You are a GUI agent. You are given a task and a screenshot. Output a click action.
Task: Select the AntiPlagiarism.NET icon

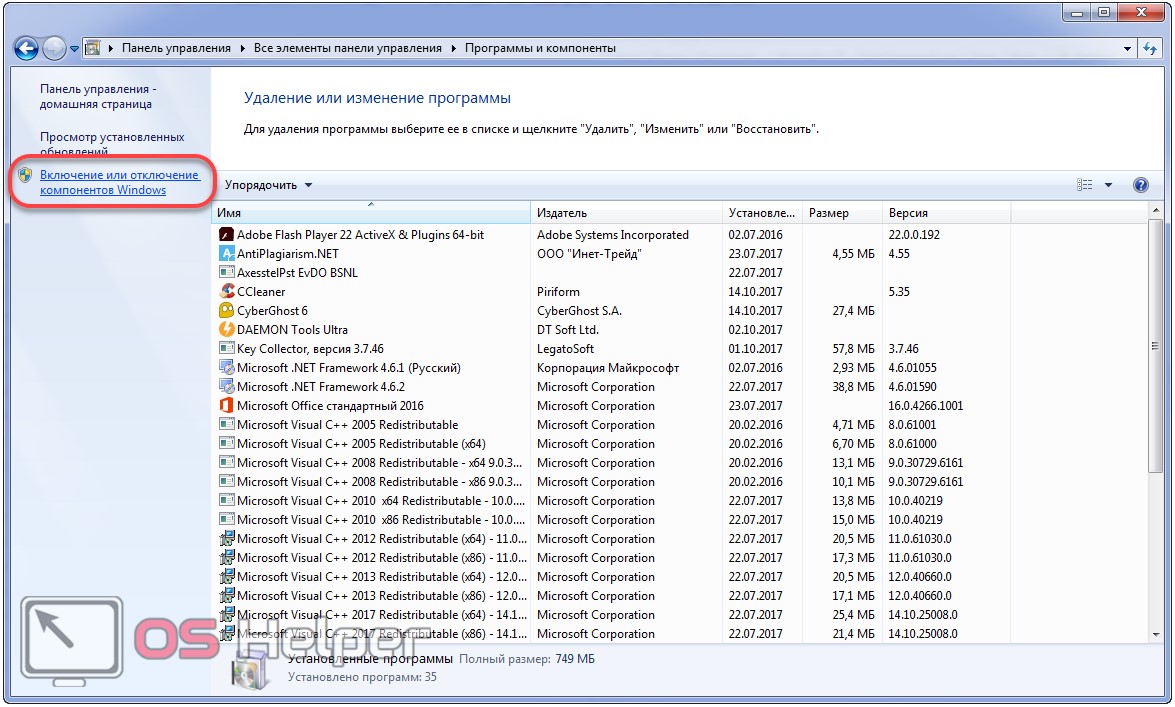point(226,254)
